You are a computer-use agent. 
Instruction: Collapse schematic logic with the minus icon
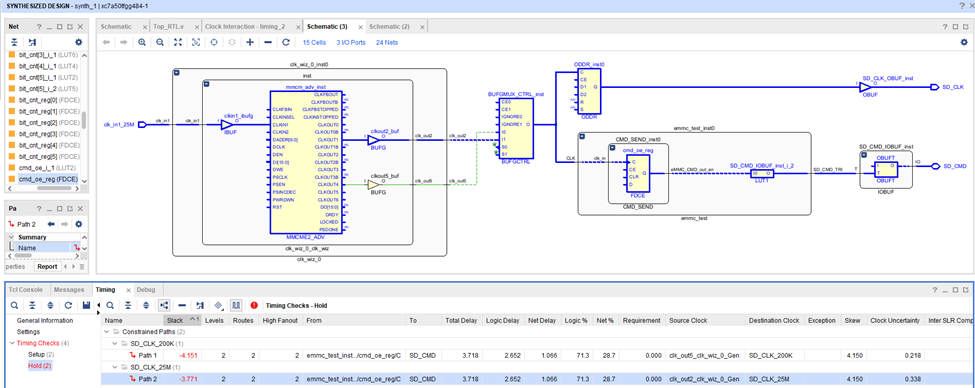coord(268,42)
